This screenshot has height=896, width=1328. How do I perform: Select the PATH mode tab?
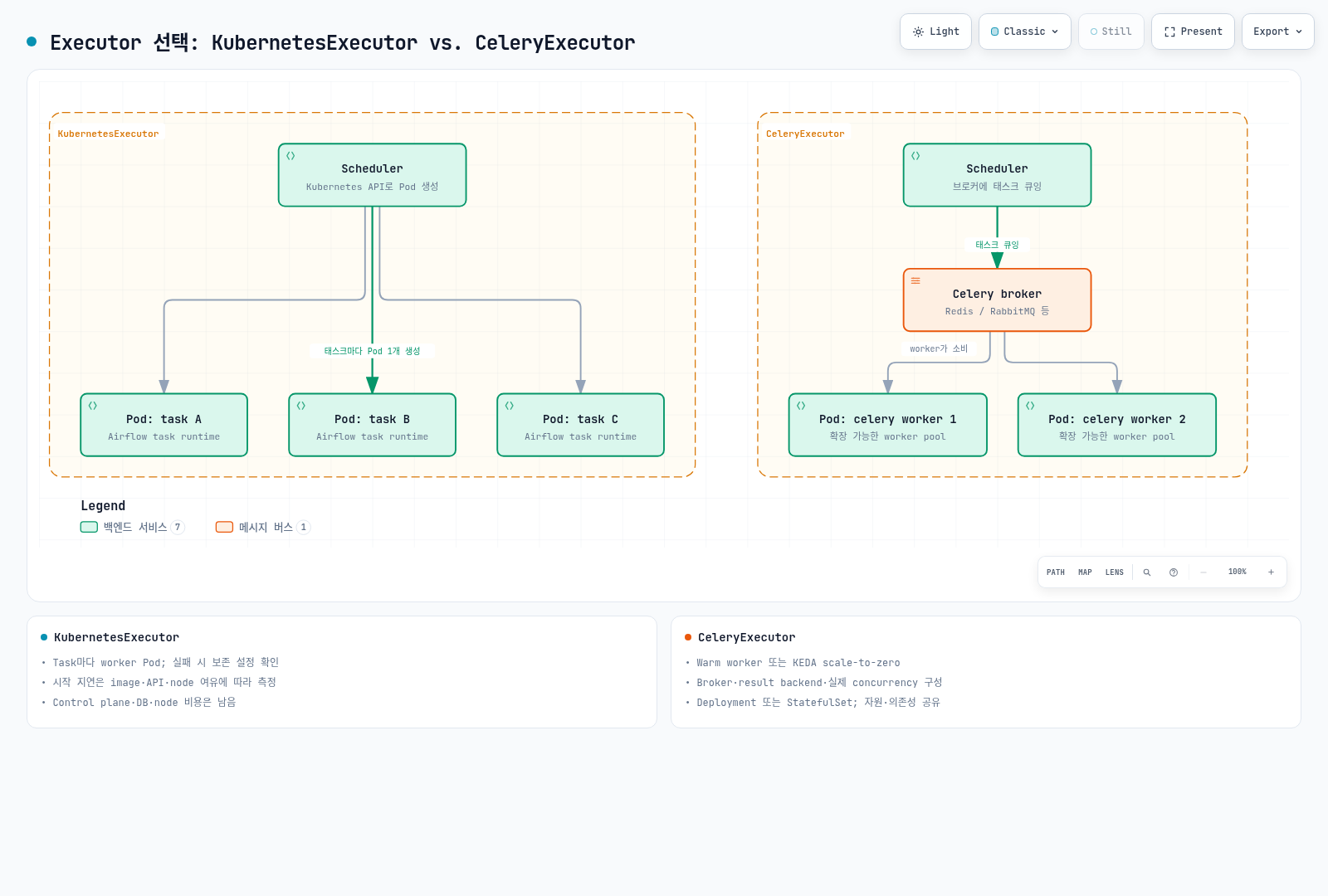[1056, 572]
